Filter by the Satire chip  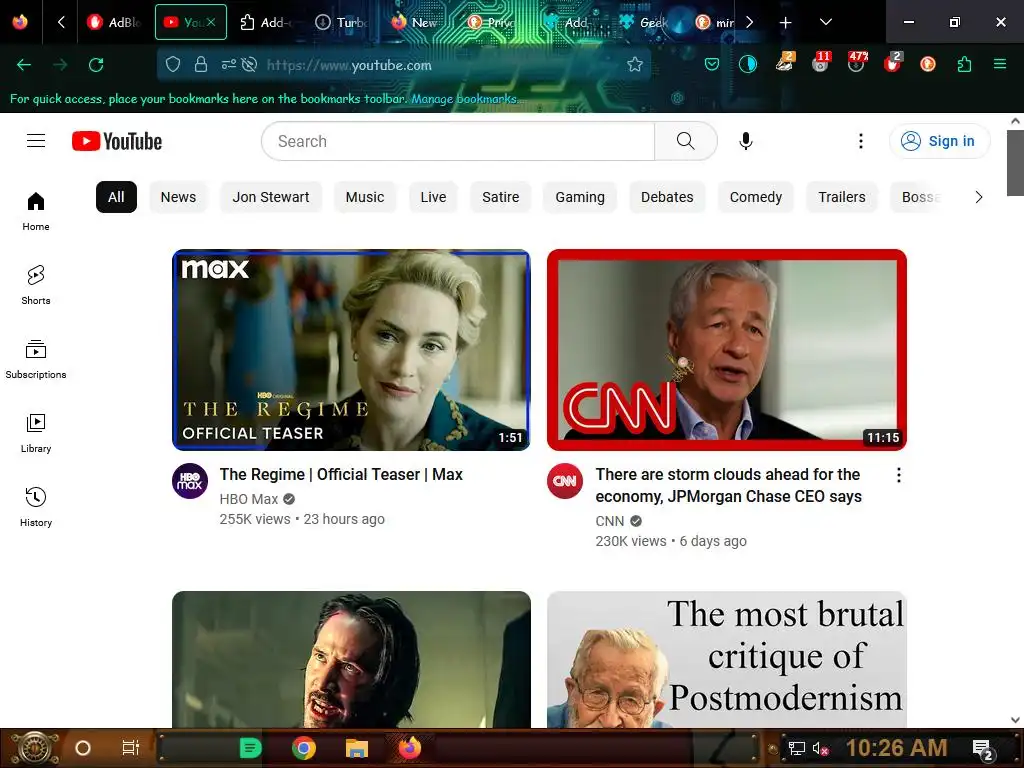point(501,197)
